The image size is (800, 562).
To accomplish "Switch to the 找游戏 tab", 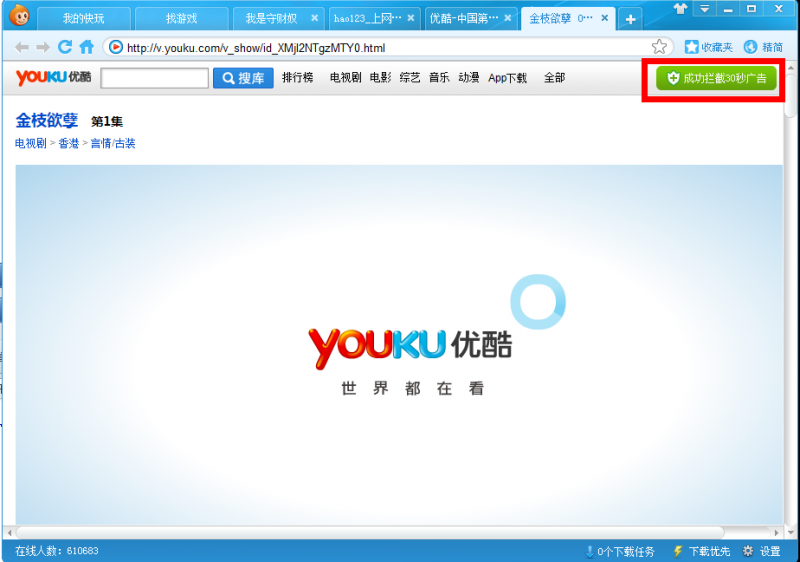I will (x=181, y=19).
